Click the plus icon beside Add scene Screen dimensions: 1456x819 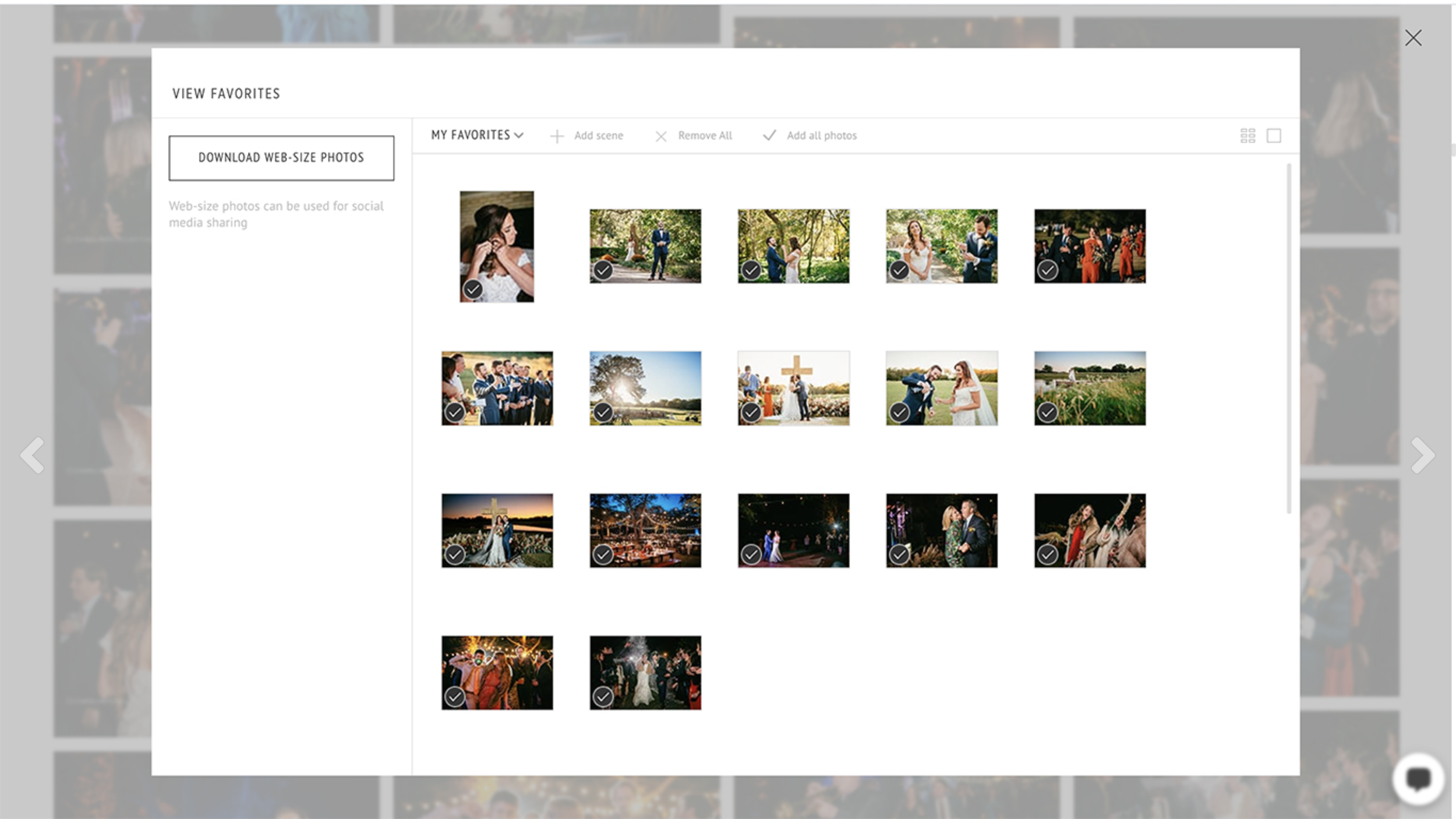557,136
